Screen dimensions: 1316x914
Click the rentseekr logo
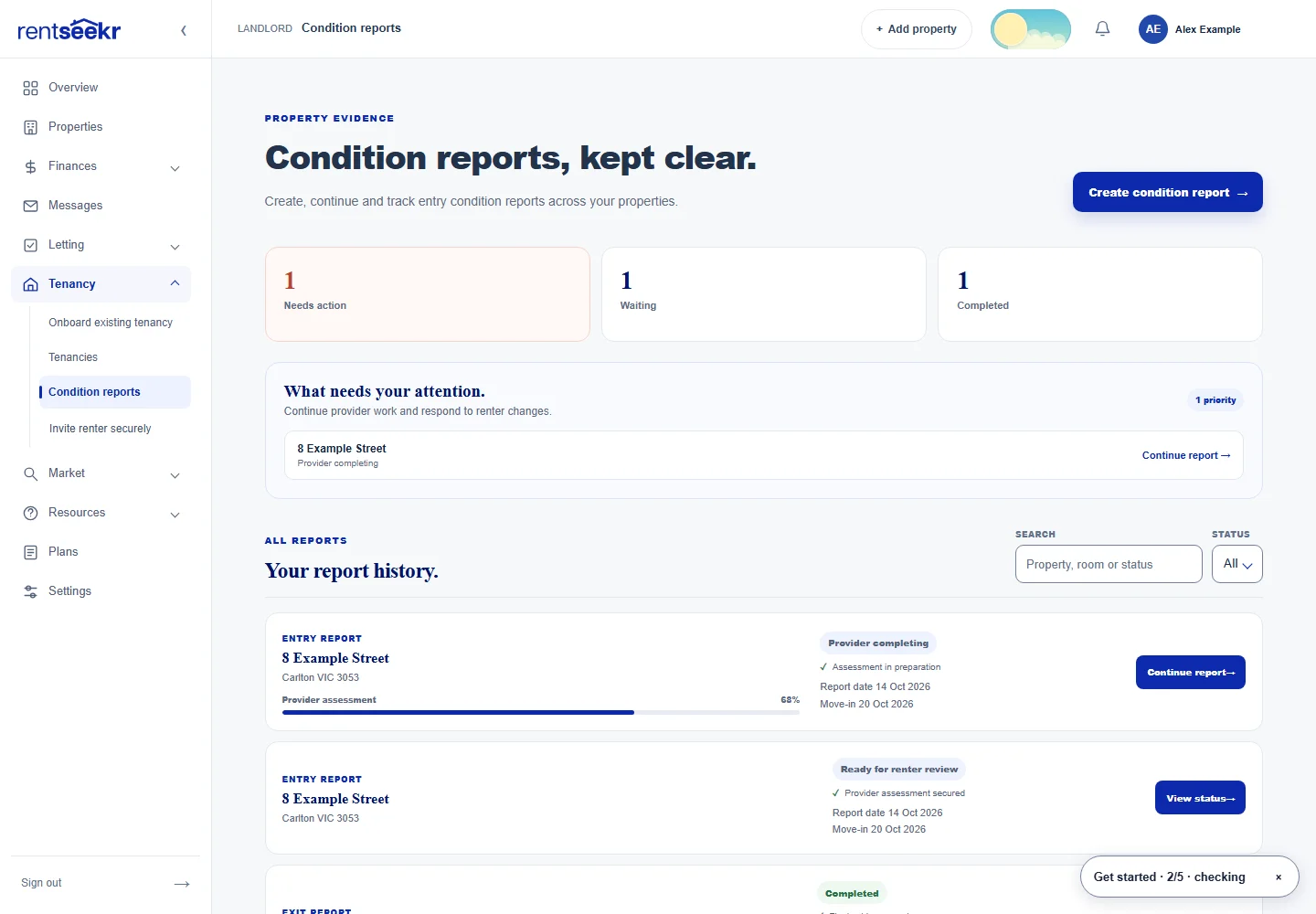[69, 29]
